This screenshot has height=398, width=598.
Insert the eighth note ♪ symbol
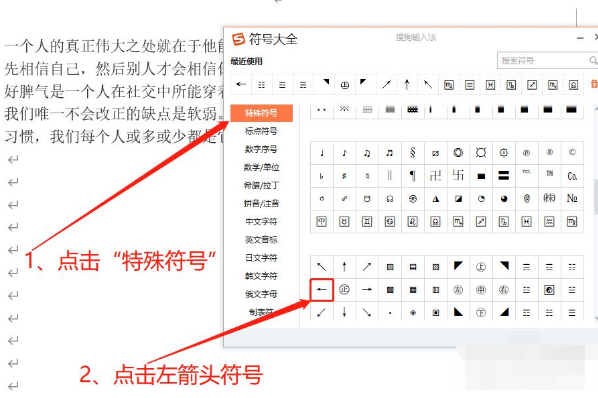click(344, 153)
